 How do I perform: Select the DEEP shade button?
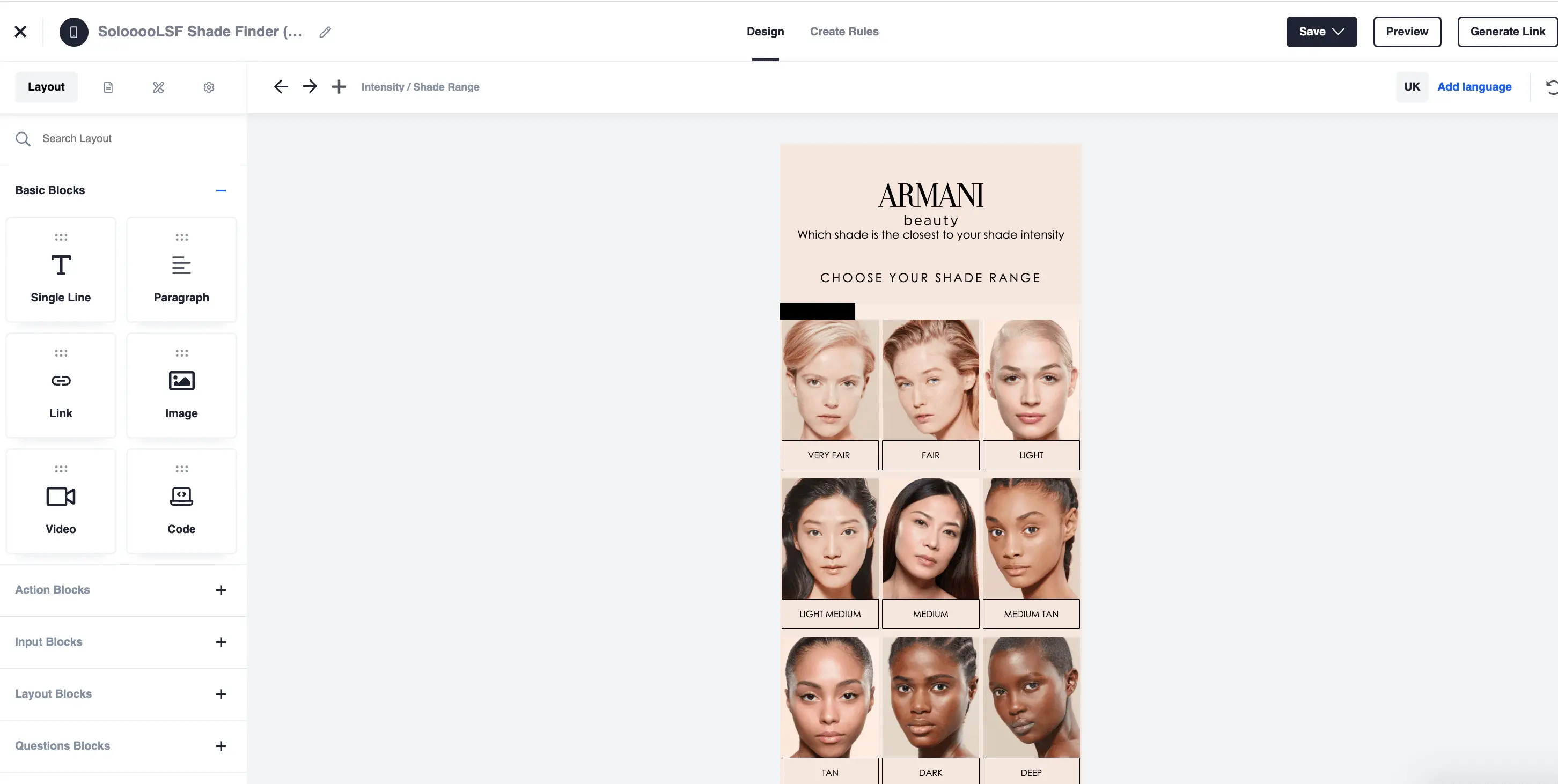point(1031,771)
